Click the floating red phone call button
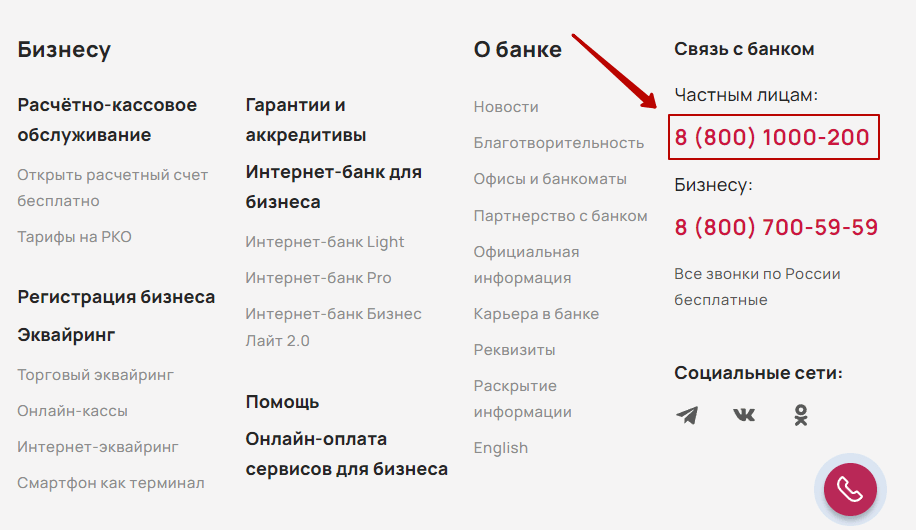Screen dimensions: 916x530 850,490
